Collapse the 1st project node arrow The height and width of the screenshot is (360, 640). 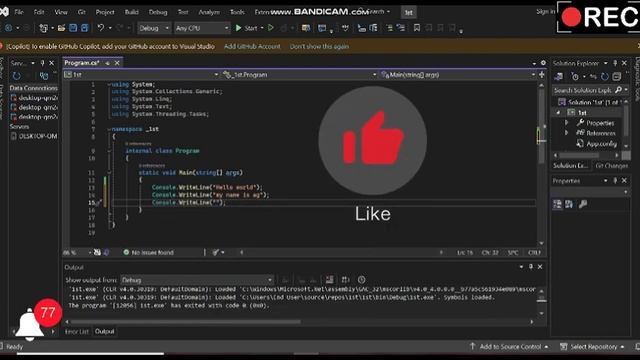pyautogui.click(x=558, y=113)
